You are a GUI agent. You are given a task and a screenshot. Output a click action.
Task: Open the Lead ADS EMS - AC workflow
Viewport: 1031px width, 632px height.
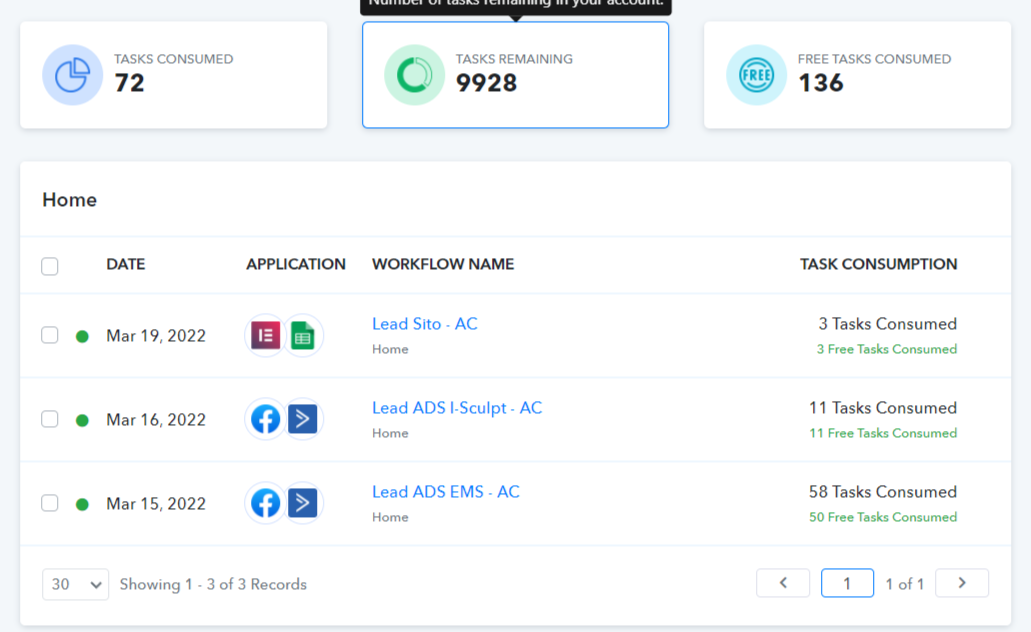[x=446, y=492]
